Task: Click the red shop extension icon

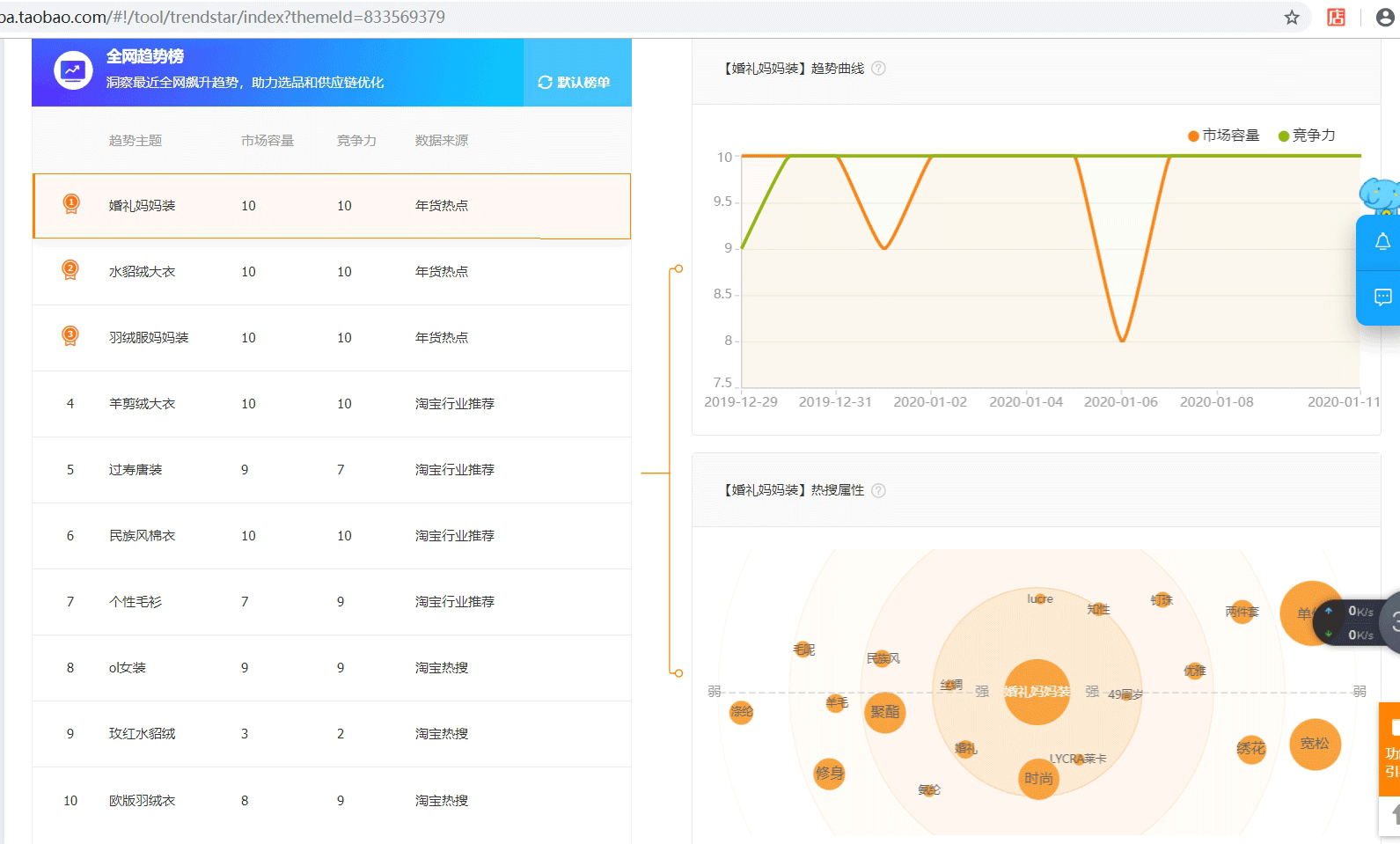Action: click(1336, 18)
